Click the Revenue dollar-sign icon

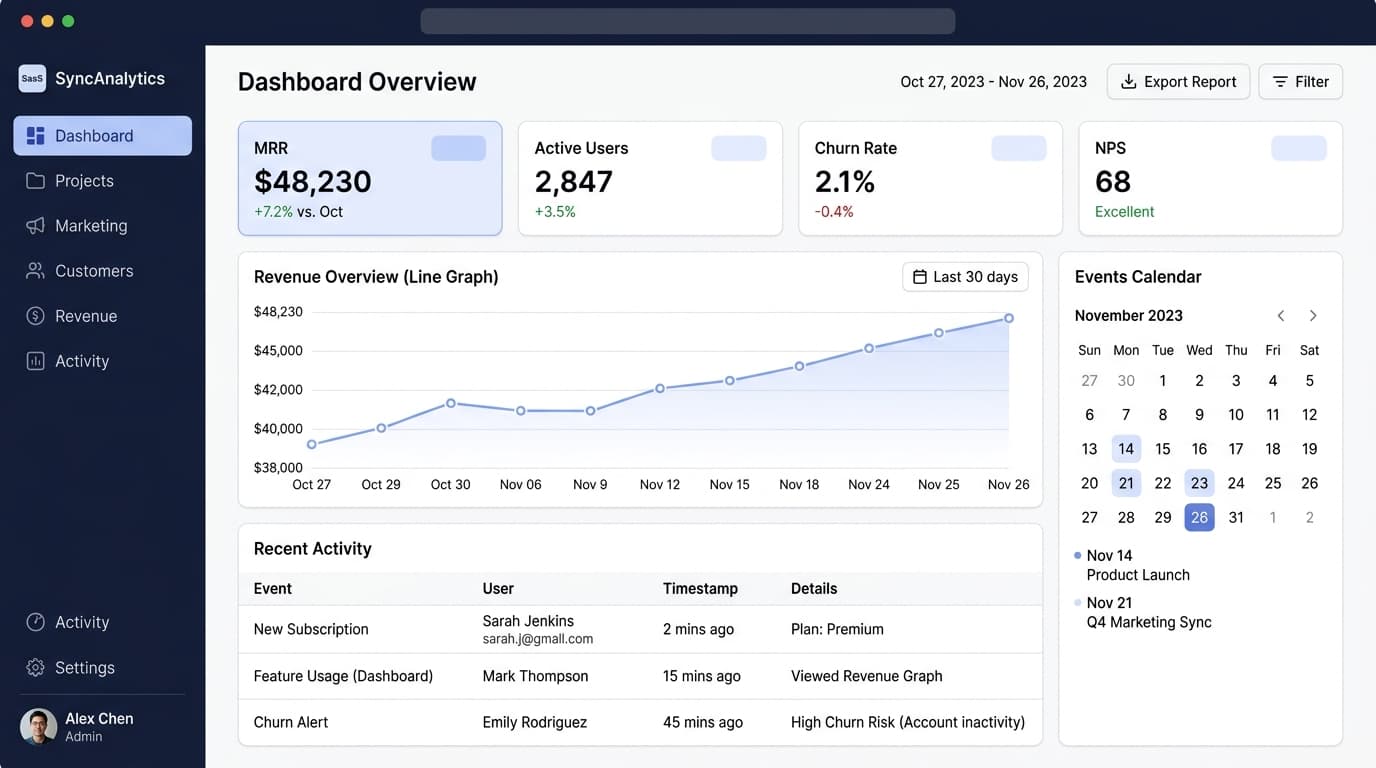[35, 316]
